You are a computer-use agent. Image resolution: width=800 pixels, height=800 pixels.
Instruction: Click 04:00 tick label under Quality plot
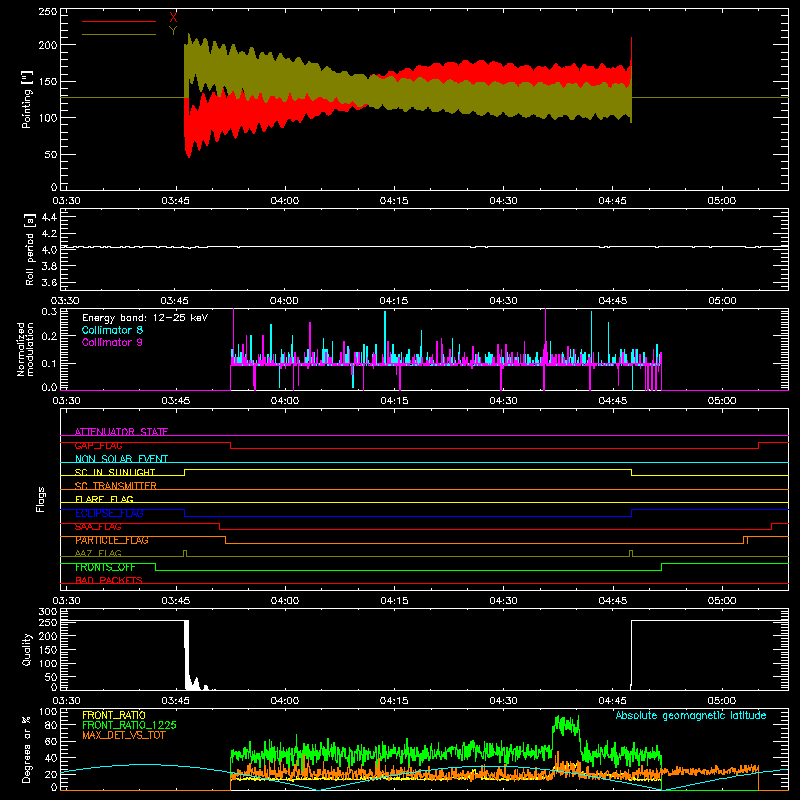click(x=285, y=701)
